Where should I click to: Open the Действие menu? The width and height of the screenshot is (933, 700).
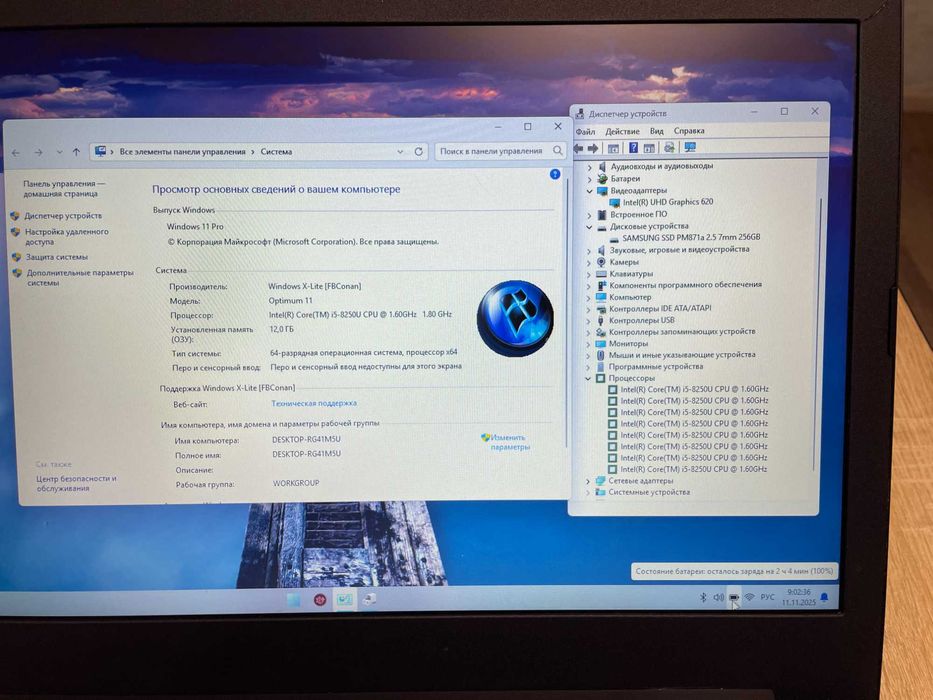(622, 132)
